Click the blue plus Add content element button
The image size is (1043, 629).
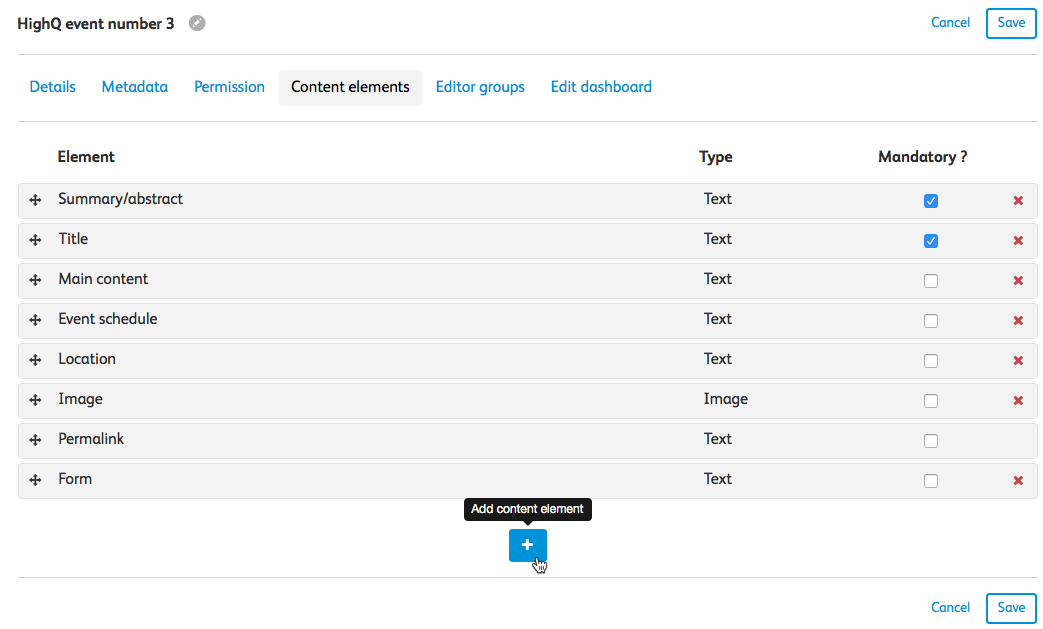527,545
